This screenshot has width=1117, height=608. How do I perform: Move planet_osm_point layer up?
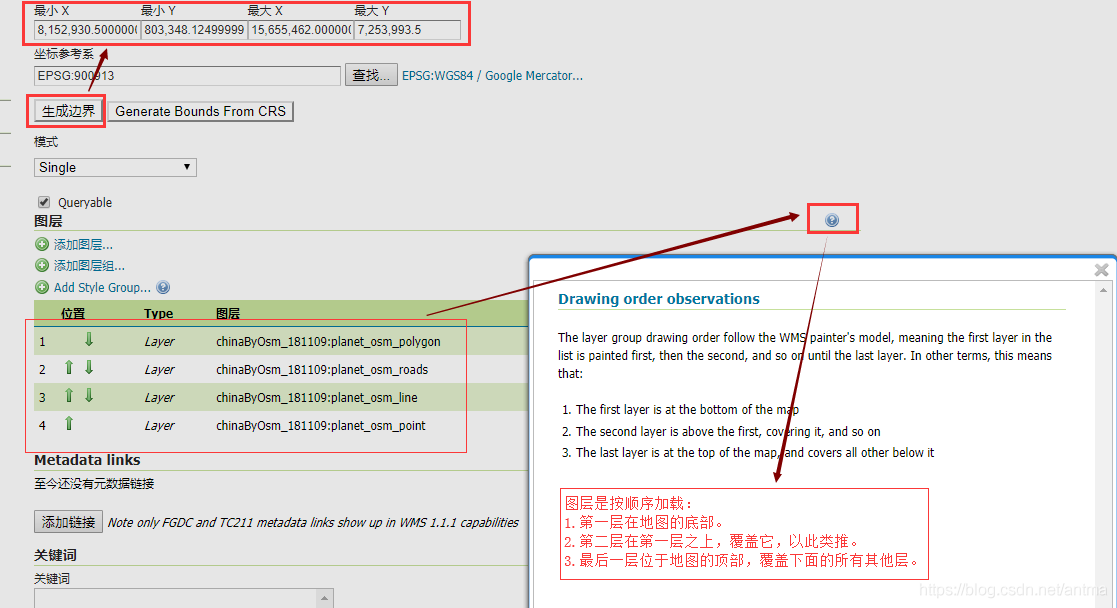pyautogui.click(x=69, y=424)
